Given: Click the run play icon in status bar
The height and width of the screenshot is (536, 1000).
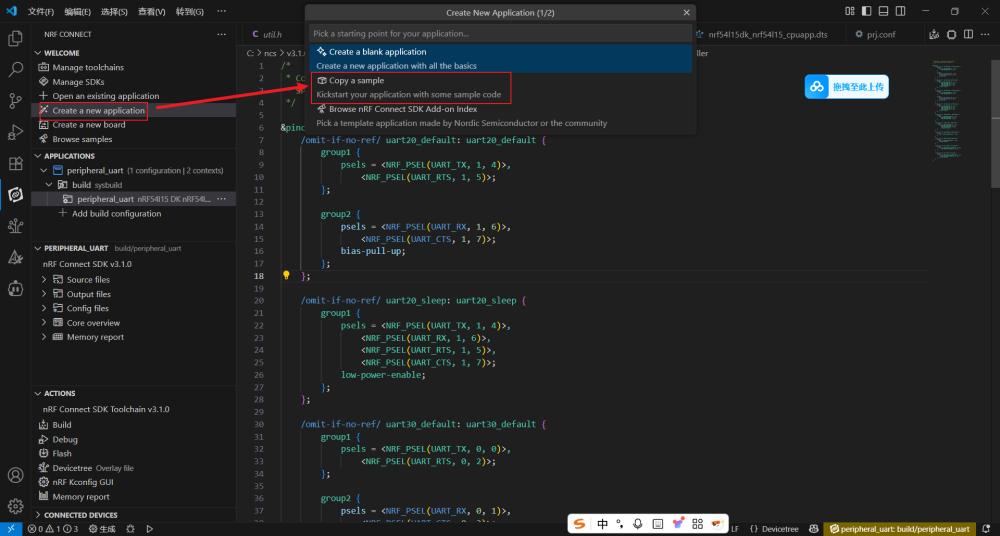Looking at the screenshot, I should (150, 529).
